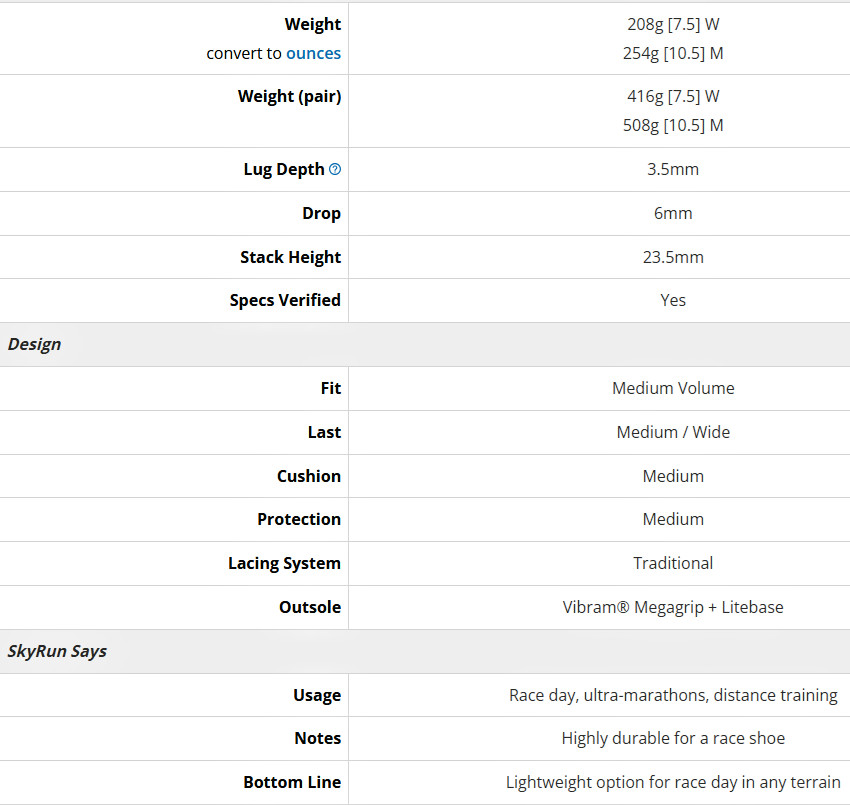Click the 508g [10.5] M pair value
Viewport: 850px width, 805px height.
[x=673, y=125]
